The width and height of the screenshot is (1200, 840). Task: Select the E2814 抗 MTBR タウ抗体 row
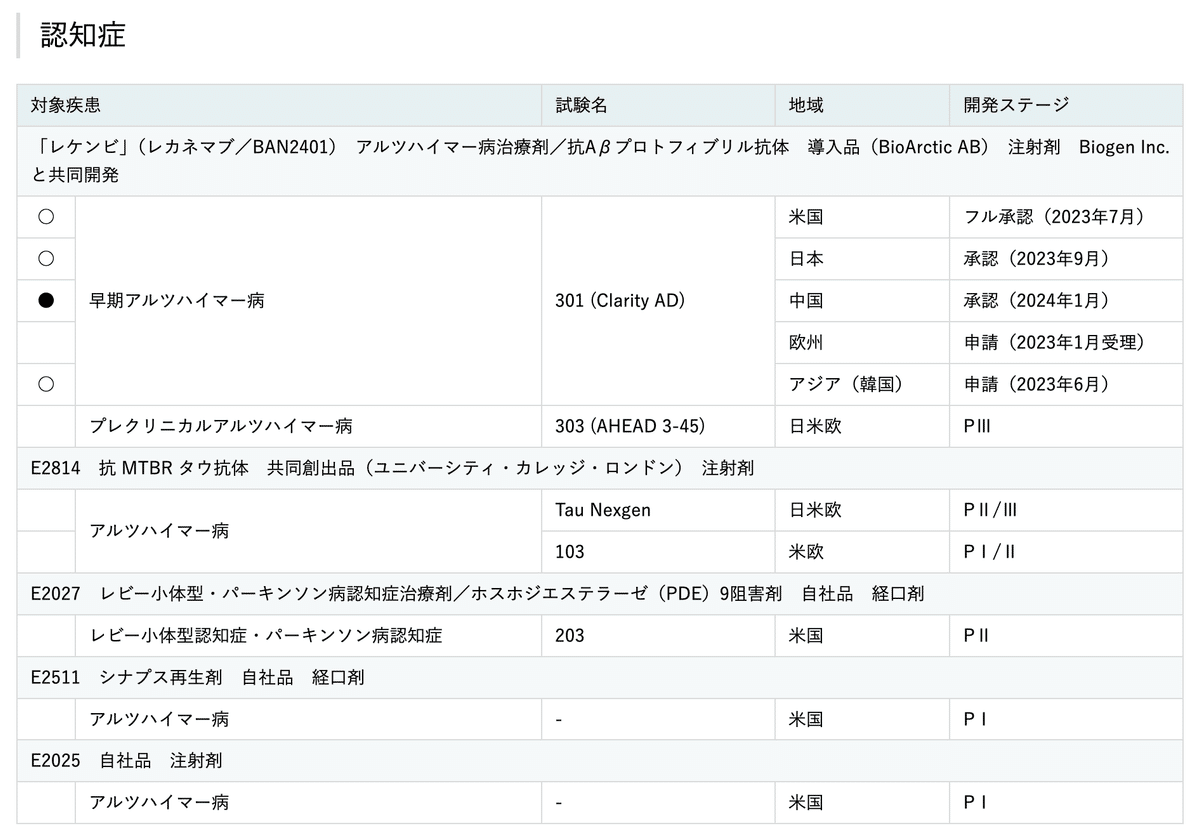[x=600, y=468]
